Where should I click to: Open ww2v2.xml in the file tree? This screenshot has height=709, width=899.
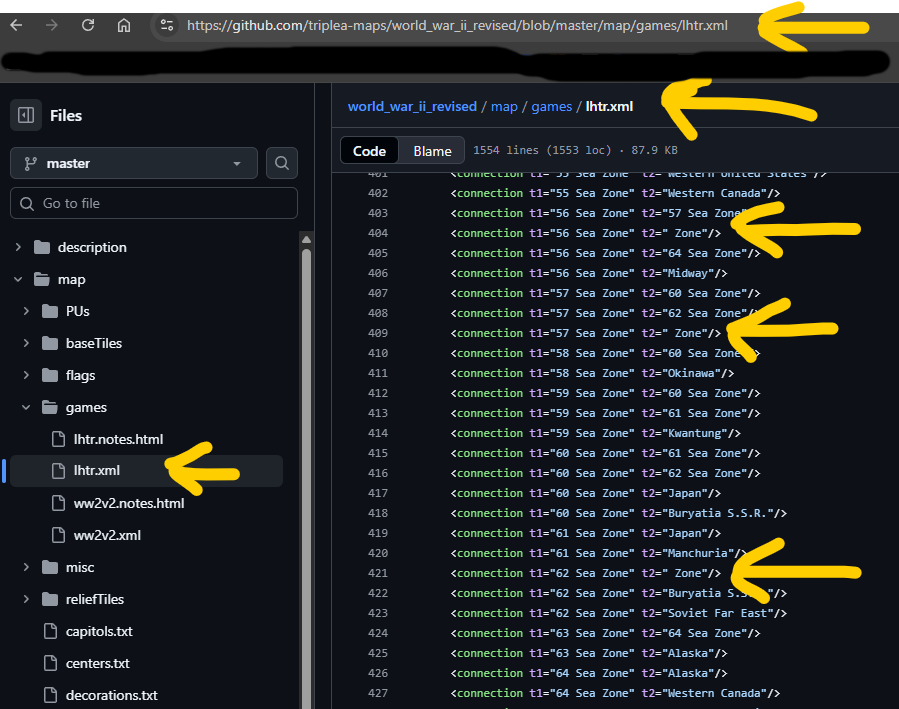click(x=107, y=535)
